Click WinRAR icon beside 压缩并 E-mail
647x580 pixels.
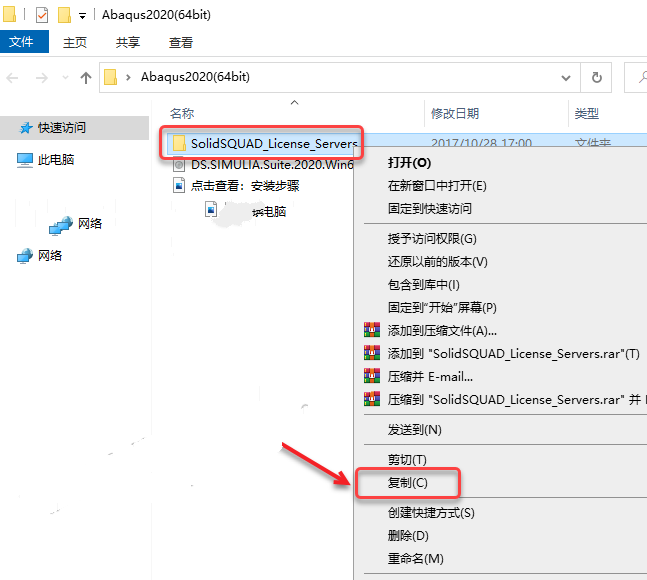[372, 376]
